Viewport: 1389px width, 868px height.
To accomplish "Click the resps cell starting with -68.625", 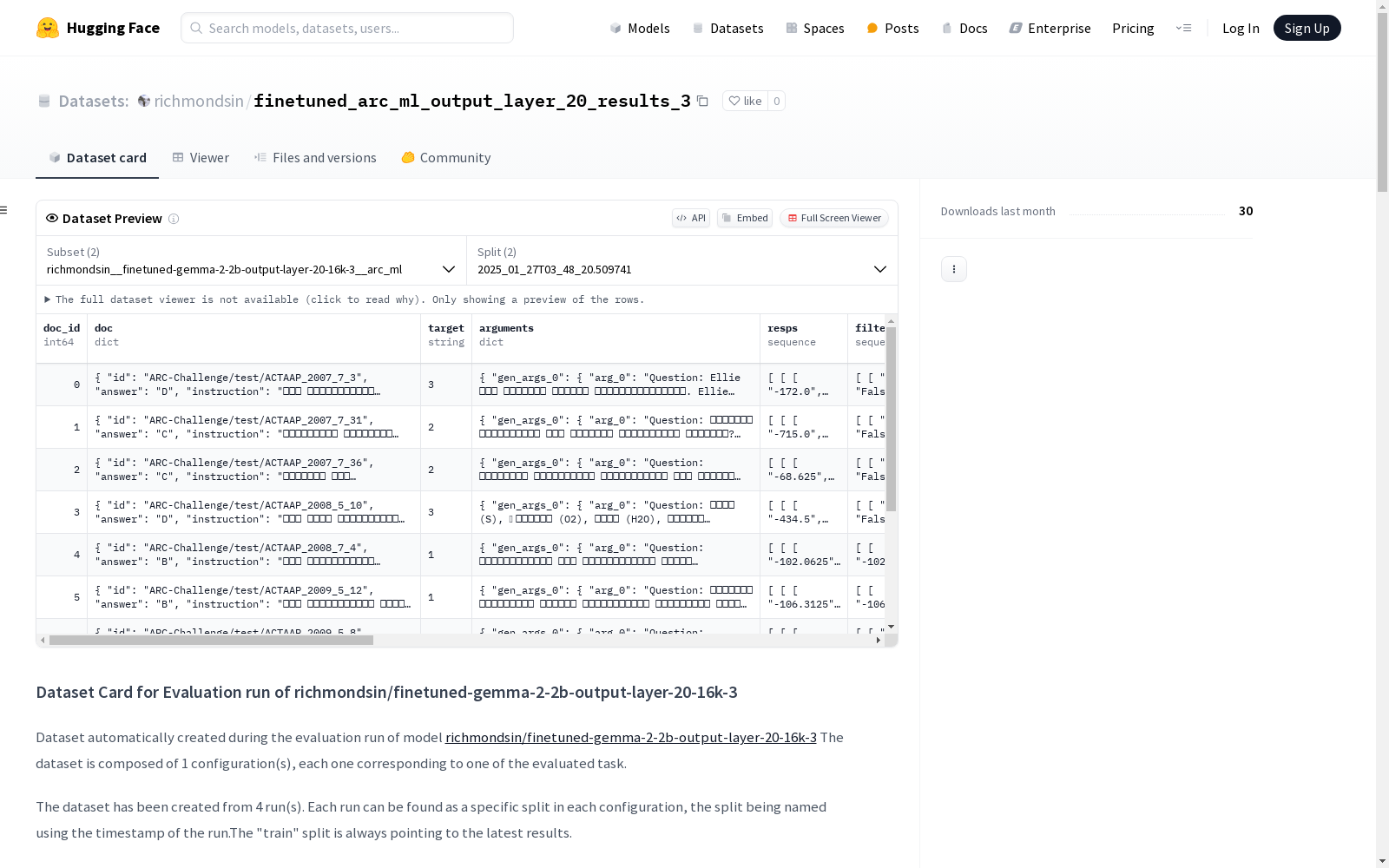I will coord(804,470).
